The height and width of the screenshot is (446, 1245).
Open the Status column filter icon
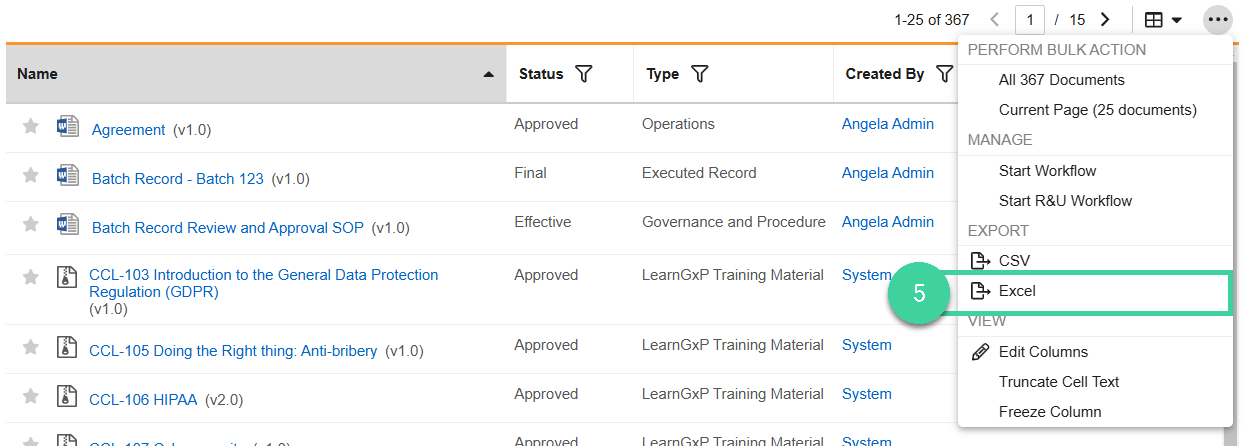pyautogui.click(x=584, y=74)
